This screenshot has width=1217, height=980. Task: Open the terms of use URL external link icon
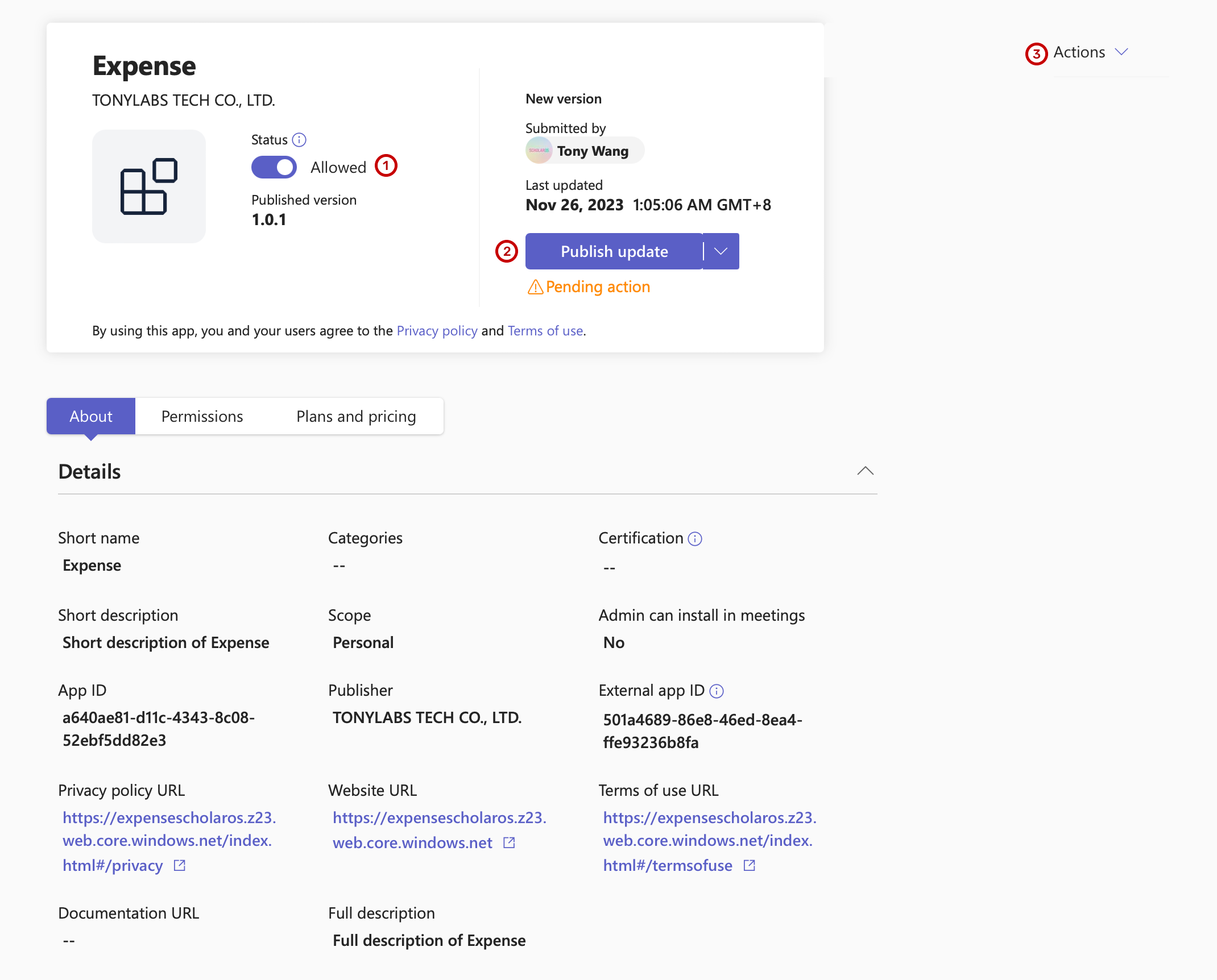750,866
